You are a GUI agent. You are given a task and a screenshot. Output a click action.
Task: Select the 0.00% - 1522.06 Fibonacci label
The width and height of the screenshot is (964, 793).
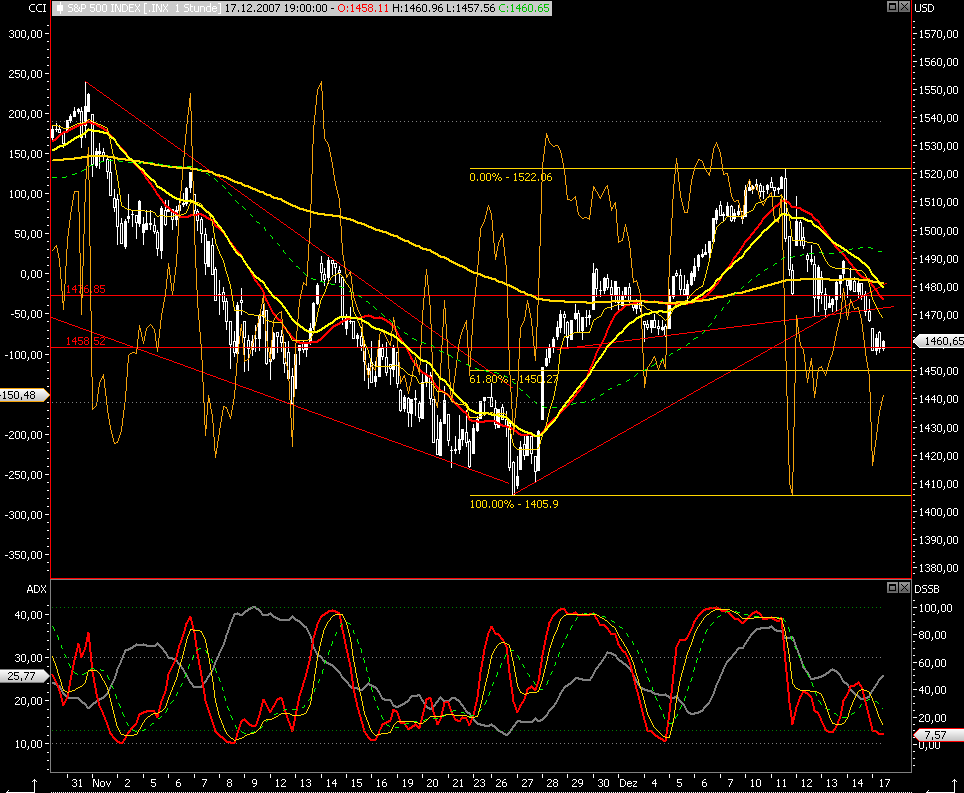(x=510, y=178)
